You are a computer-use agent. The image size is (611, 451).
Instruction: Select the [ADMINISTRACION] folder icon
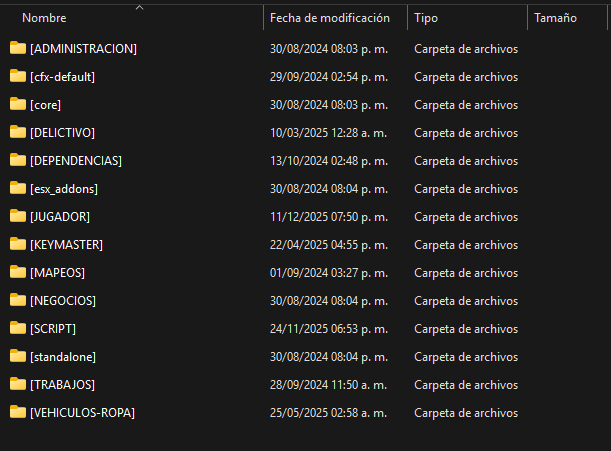tap(18, 48)
